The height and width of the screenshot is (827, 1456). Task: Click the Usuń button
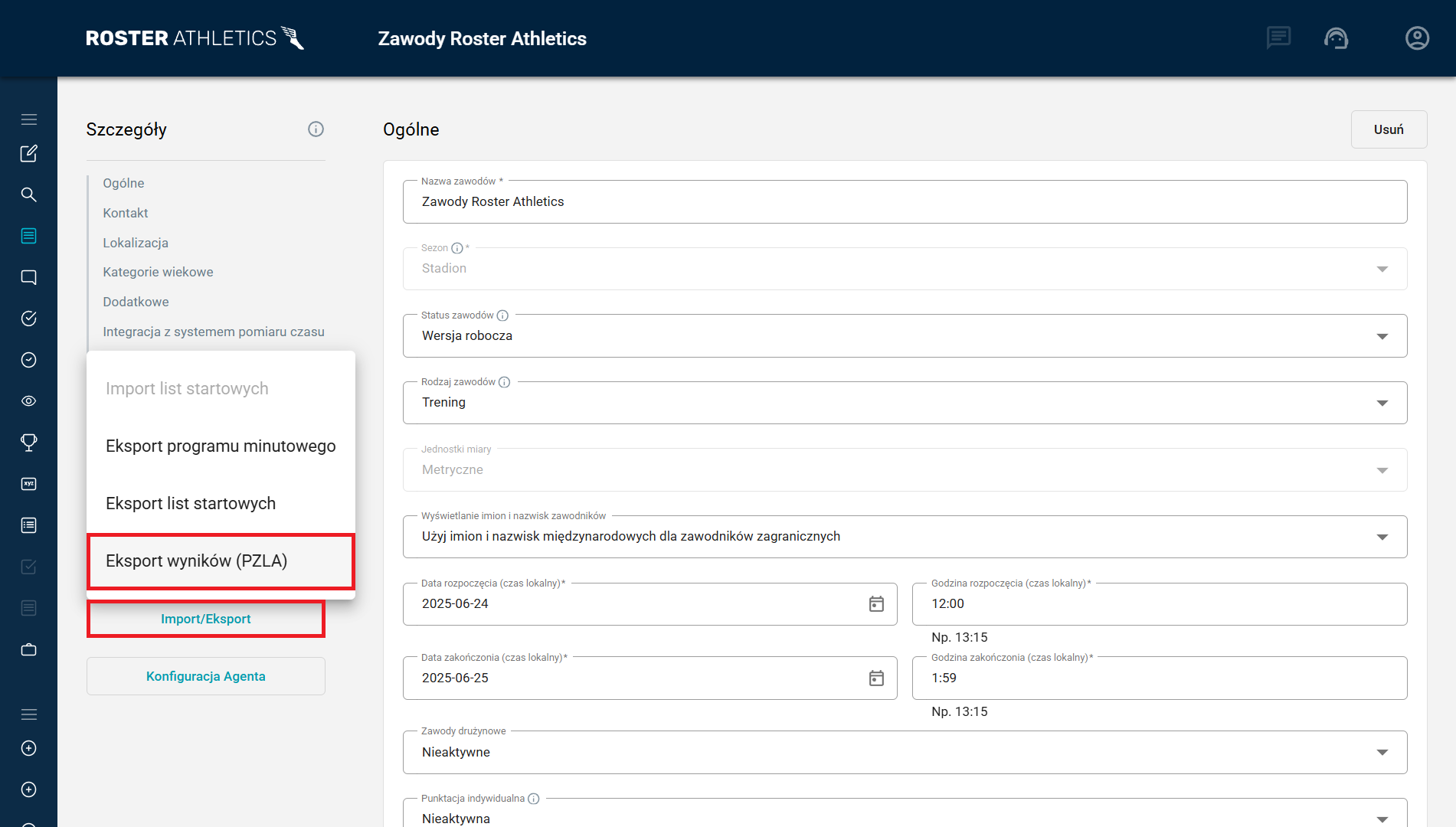click(x=1389, y=129)
